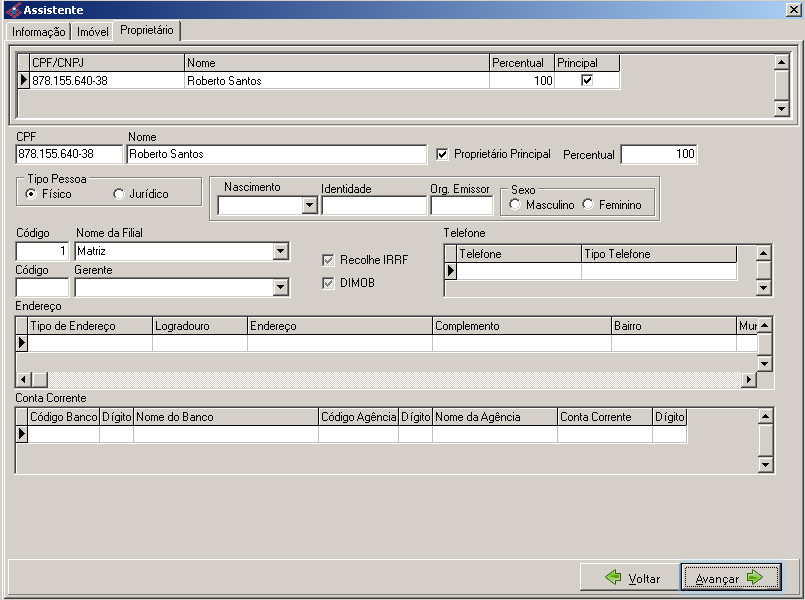The width and height of the screenshot is (805, 600).
Task: Toggle the Proprietário Principal checkbox
Action: 443,155
